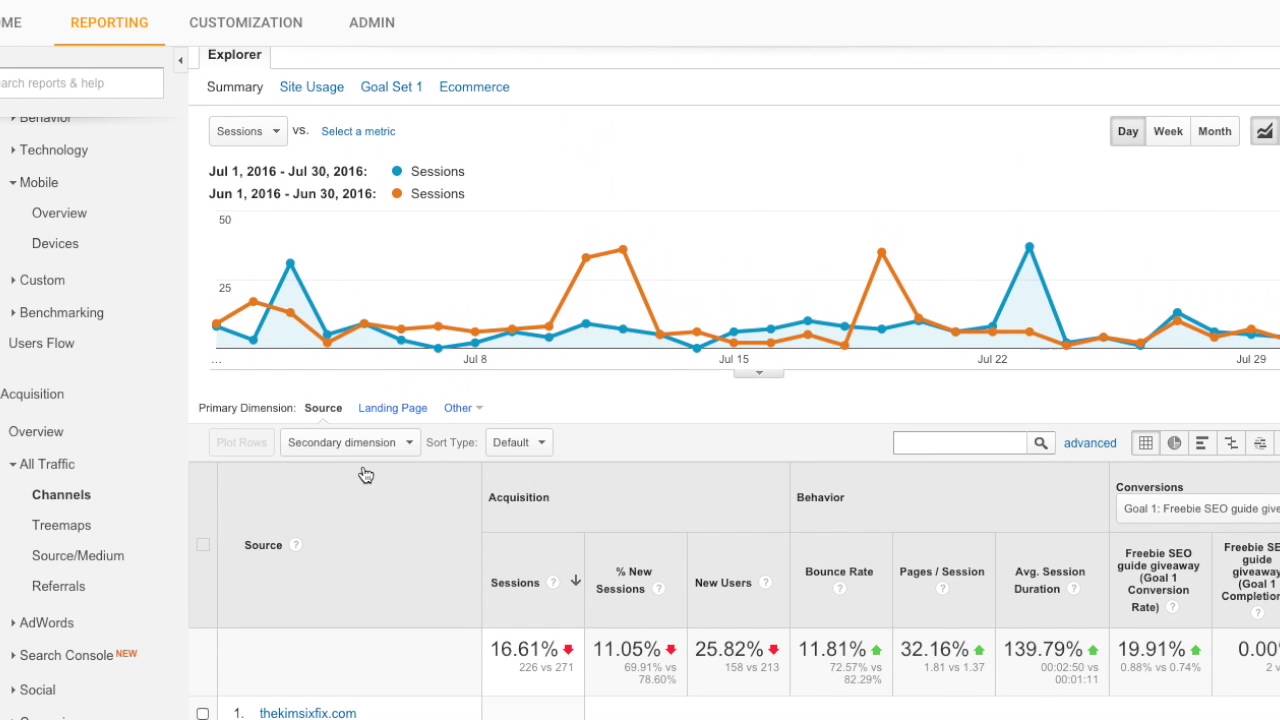Expand the AdWords section in the sidebar

(x=46, y=622)
